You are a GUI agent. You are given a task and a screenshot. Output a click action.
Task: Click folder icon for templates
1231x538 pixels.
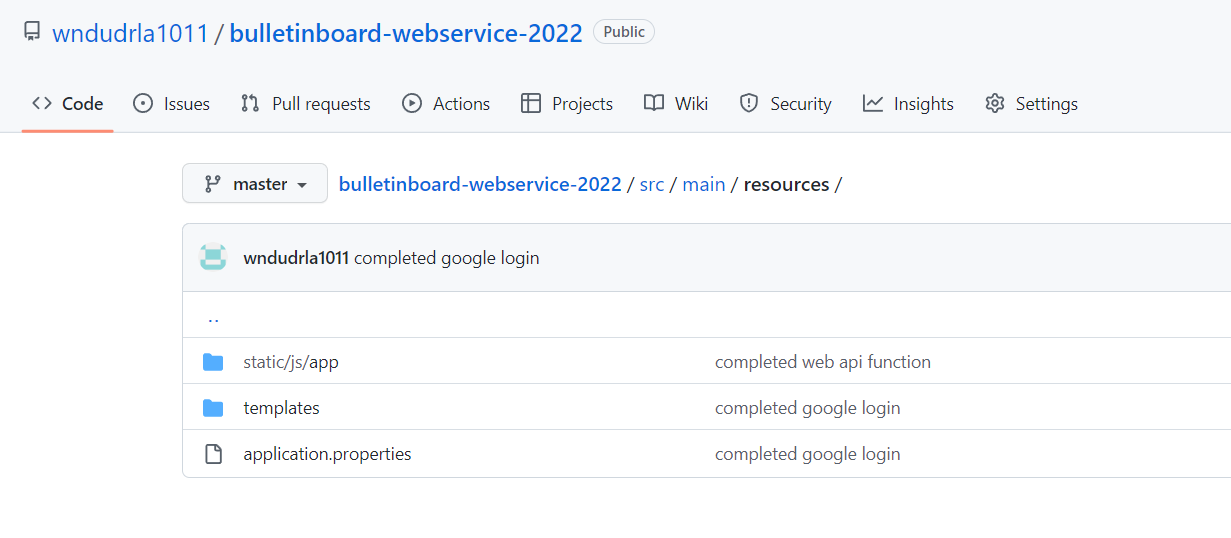pos(213,408)
